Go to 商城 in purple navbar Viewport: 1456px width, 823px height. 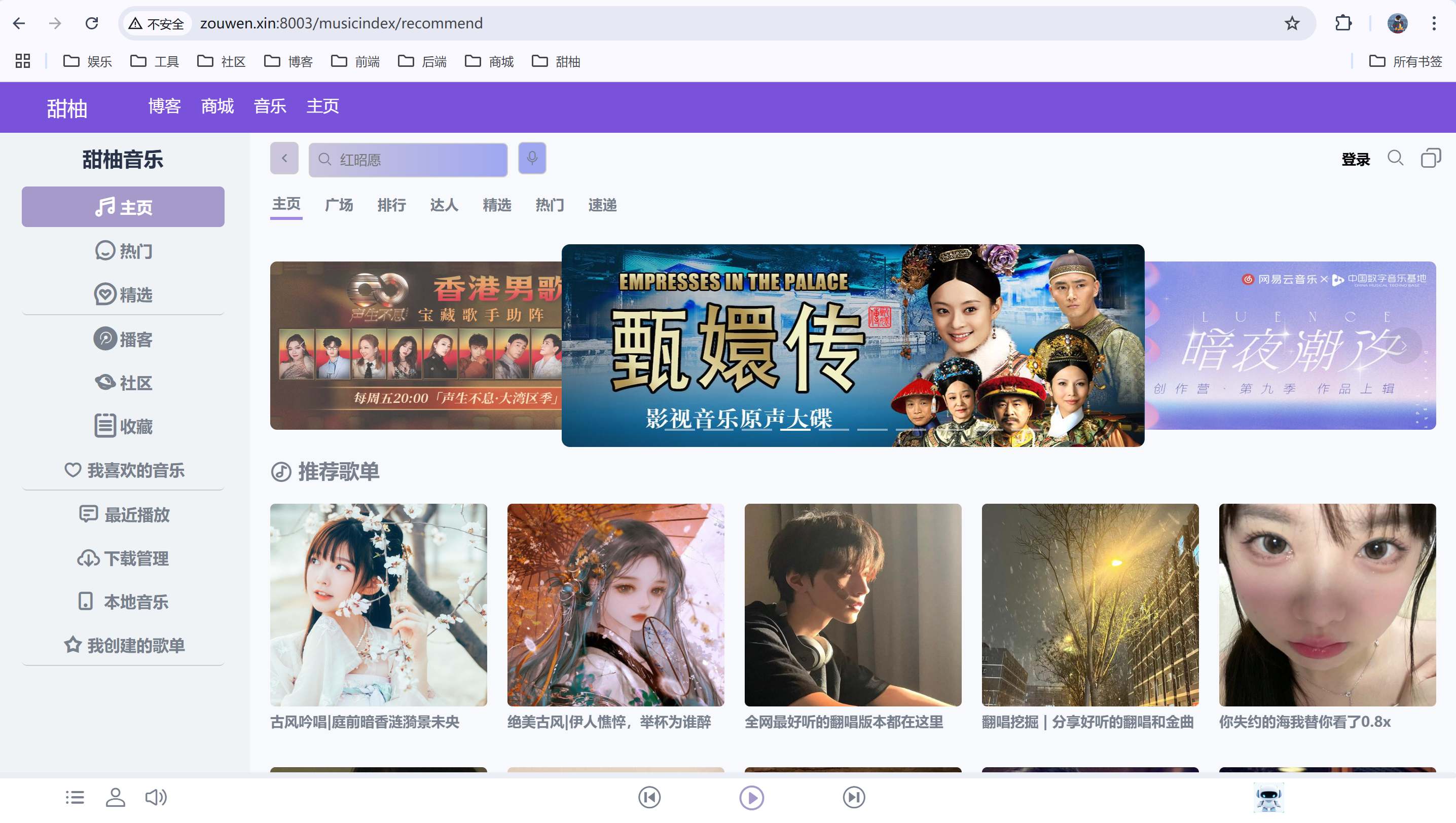[x=217, y=106]
